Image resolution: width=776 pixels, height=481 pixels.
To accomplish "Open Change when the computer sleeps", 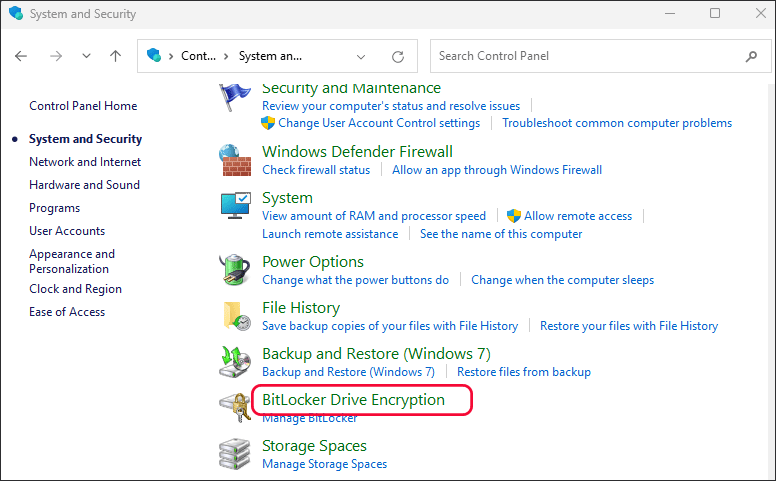I will click(x=562, y=280).
